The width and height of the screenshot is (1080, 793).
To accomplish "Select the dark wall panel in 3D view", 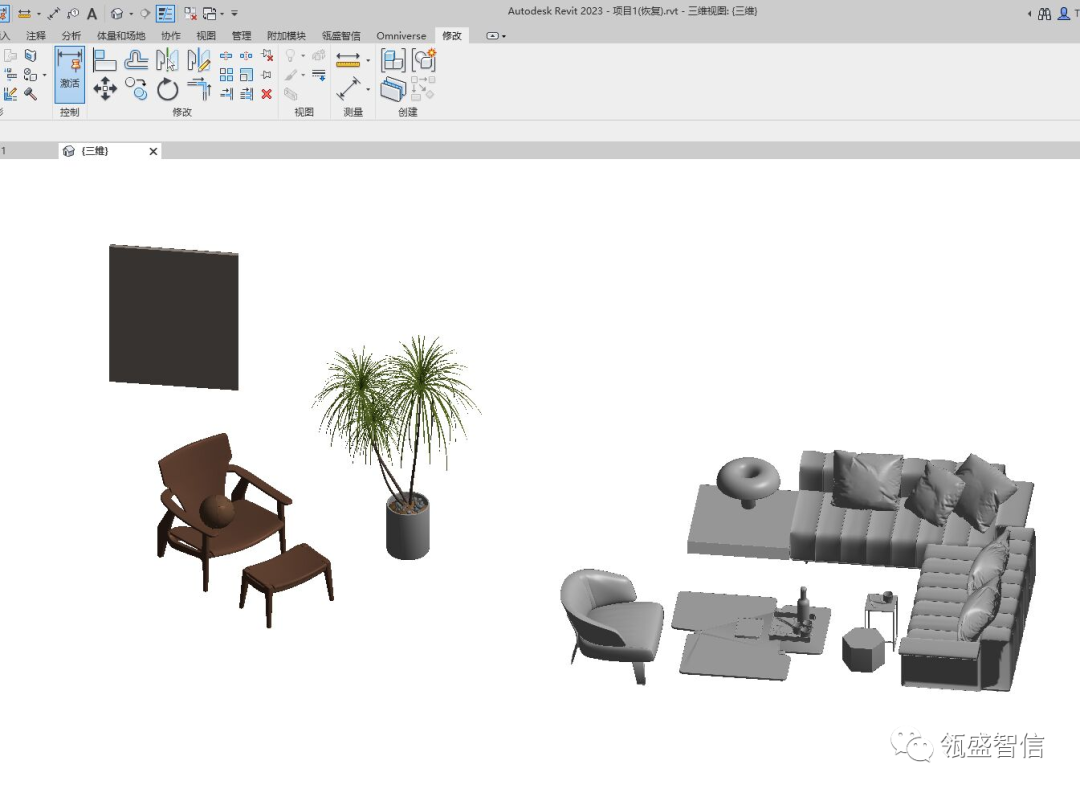I will (174, 317).
